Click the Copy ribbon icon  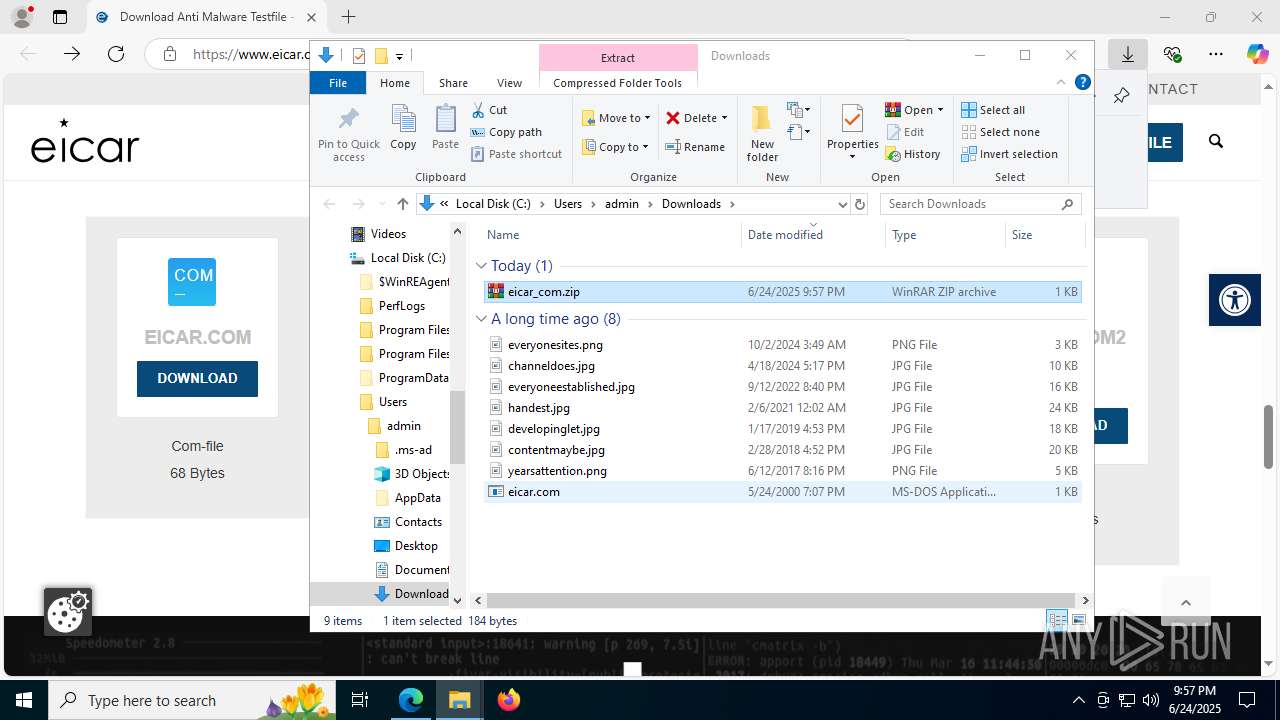(x=404, y=127)
